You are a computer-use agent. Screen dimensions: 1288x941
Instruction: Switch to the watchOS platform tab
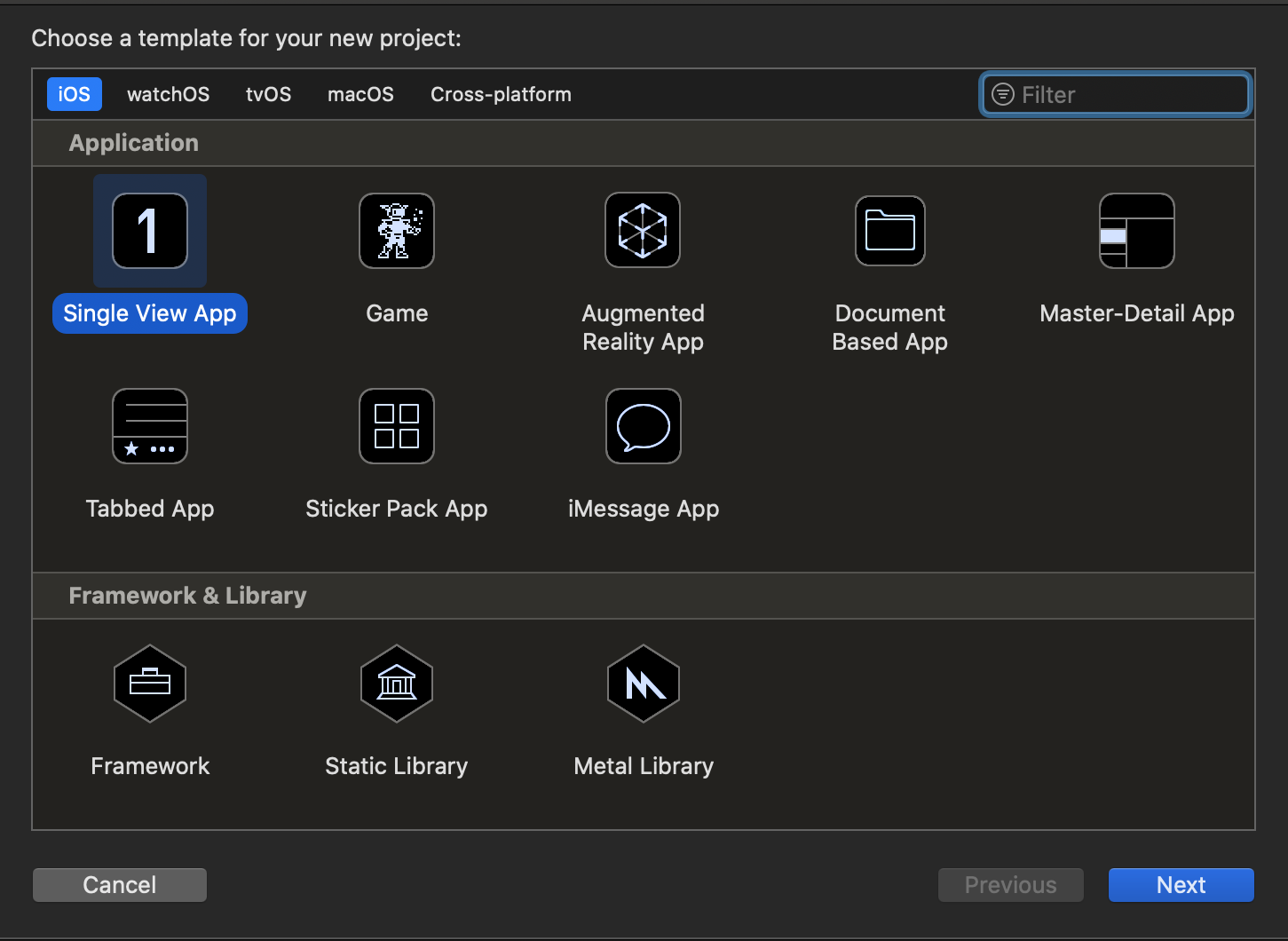169,94
